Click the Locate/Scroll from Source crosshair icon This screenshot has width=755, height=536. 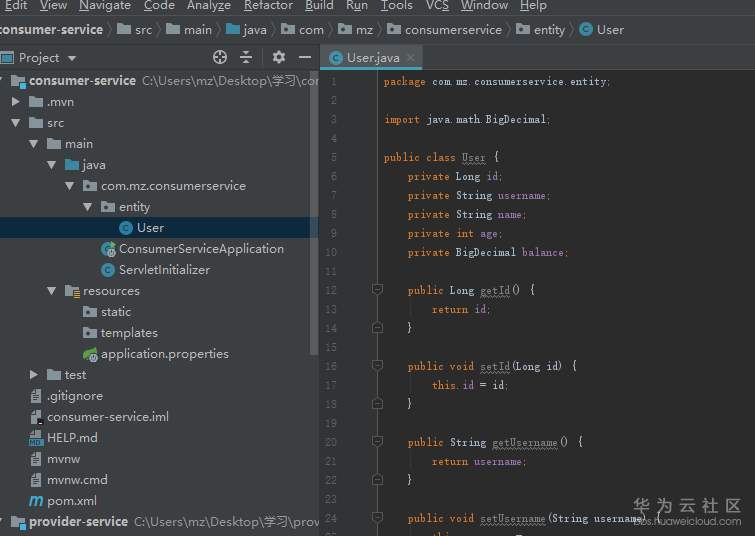220,57
